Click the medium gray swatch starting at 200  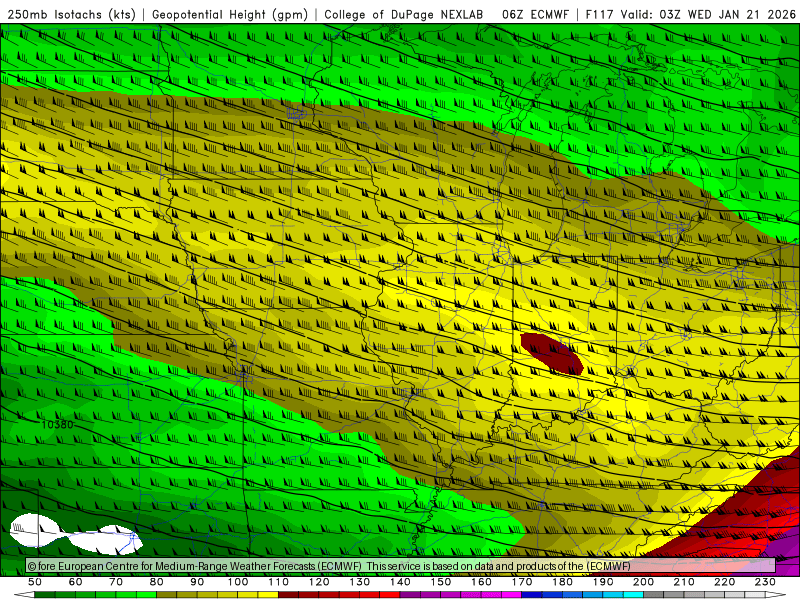click(654, 595)
